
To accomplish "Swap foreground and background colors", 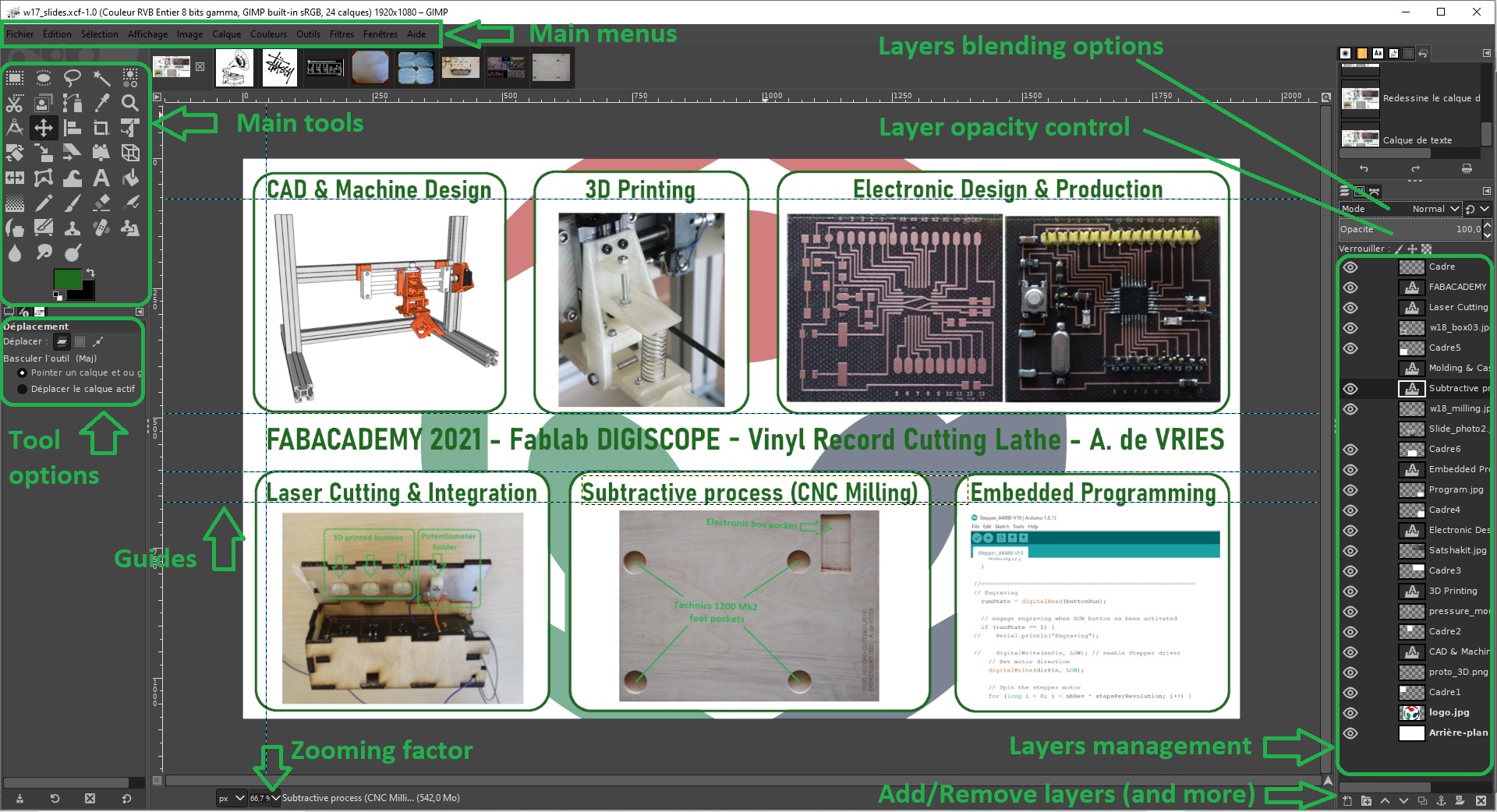I will coord(90,273).
